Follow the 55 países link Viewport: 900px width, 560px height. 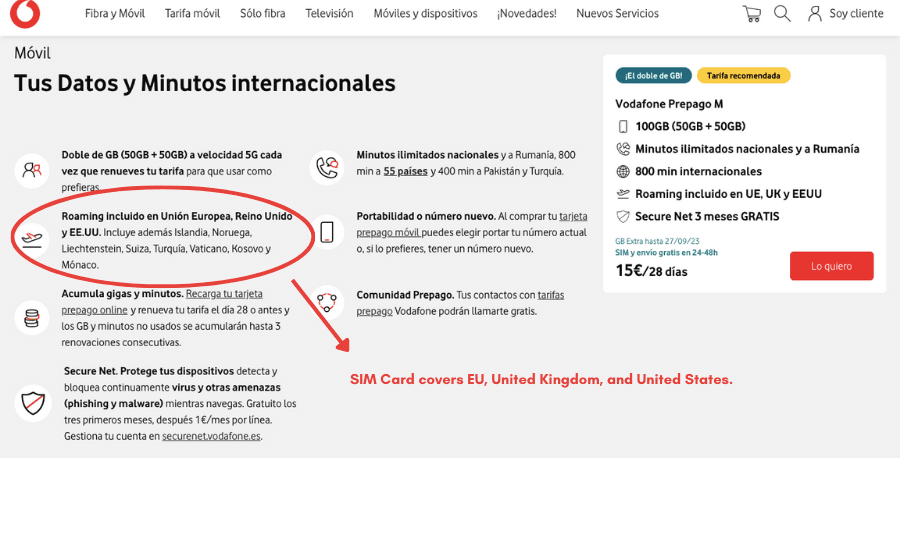click(x=405, y=171)
